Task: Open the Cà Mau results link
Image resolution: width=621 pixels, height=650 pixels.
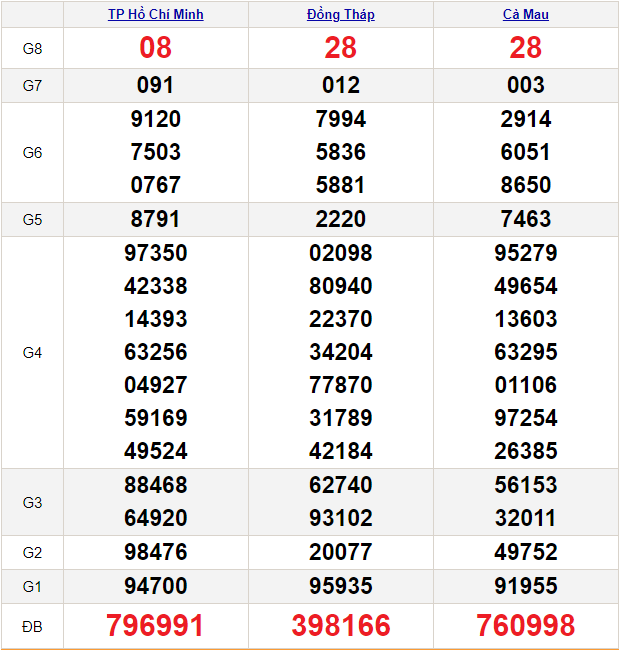Action: tap(525, 14)
